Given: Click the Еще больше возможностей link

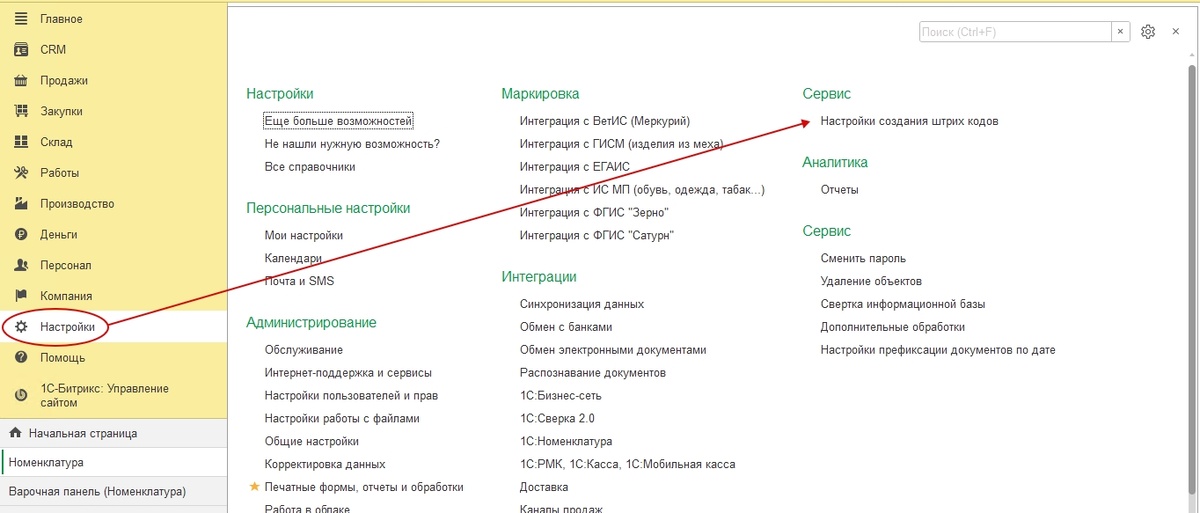Looking at the screenshot, I should [339, 121].
